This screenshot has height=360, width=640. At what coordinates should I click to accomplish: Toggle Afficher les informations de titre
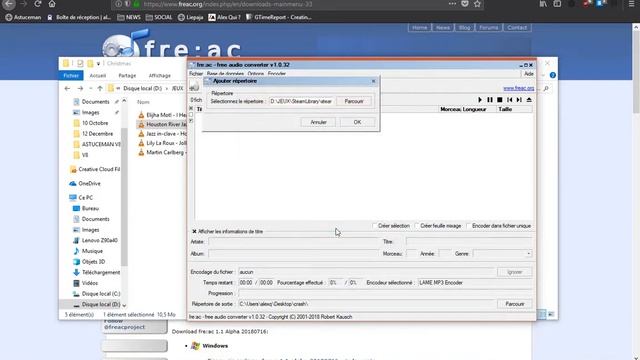pyautogui.click(x=194, y=231)
